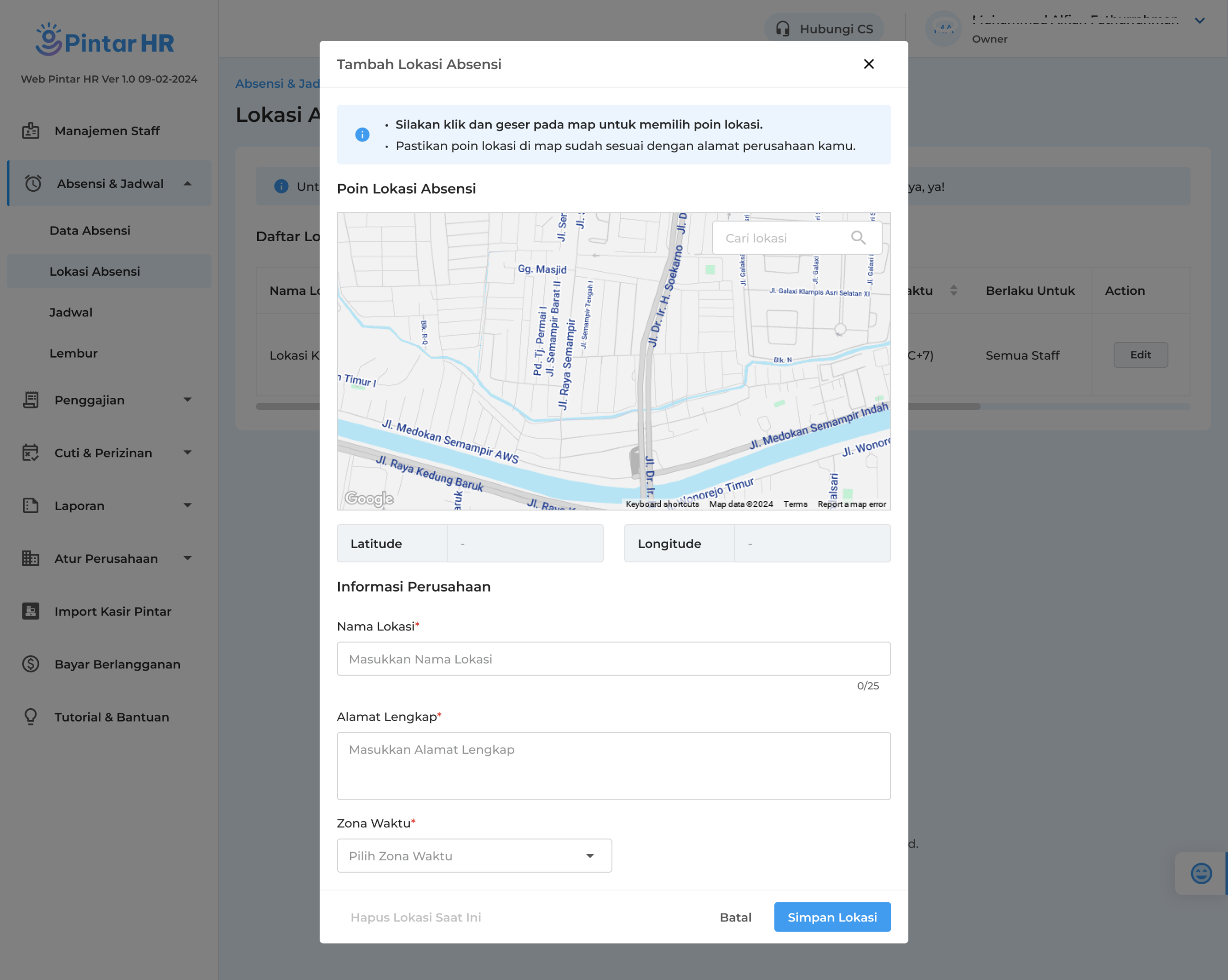1228x980 pixels.
Task: Click the Nama Lokasi input field
Action: [x=614, y=659]
